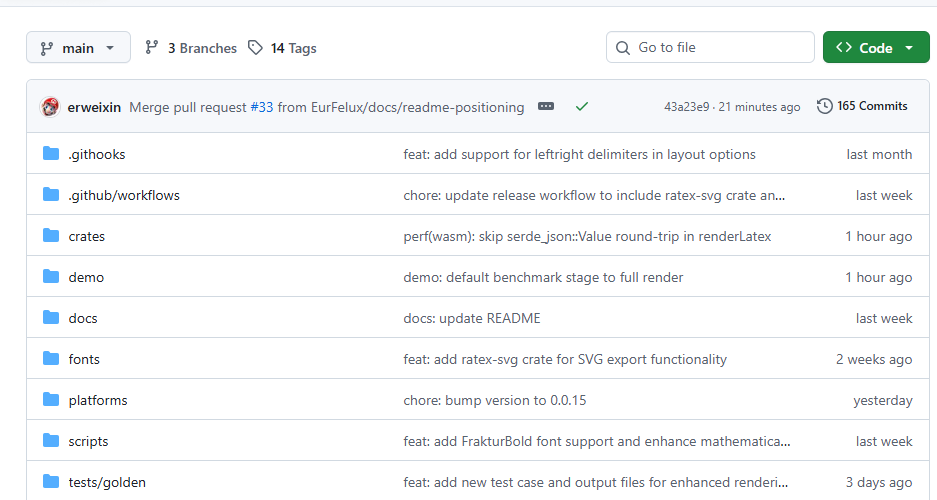Click the folder icon beside fonts
The width and height of the screenshot is (937, 500).
point(51,358)
